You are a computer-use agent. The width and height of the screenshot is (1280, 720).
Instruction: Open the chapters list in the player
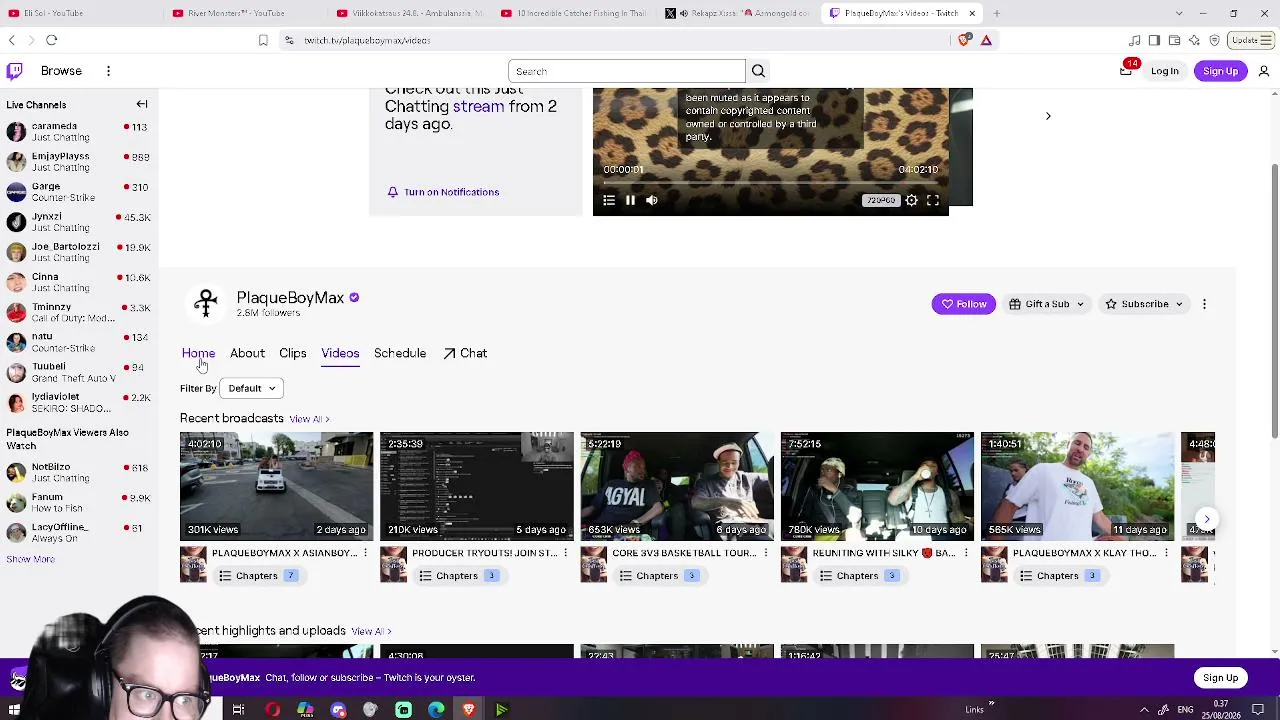pos(609,200)
